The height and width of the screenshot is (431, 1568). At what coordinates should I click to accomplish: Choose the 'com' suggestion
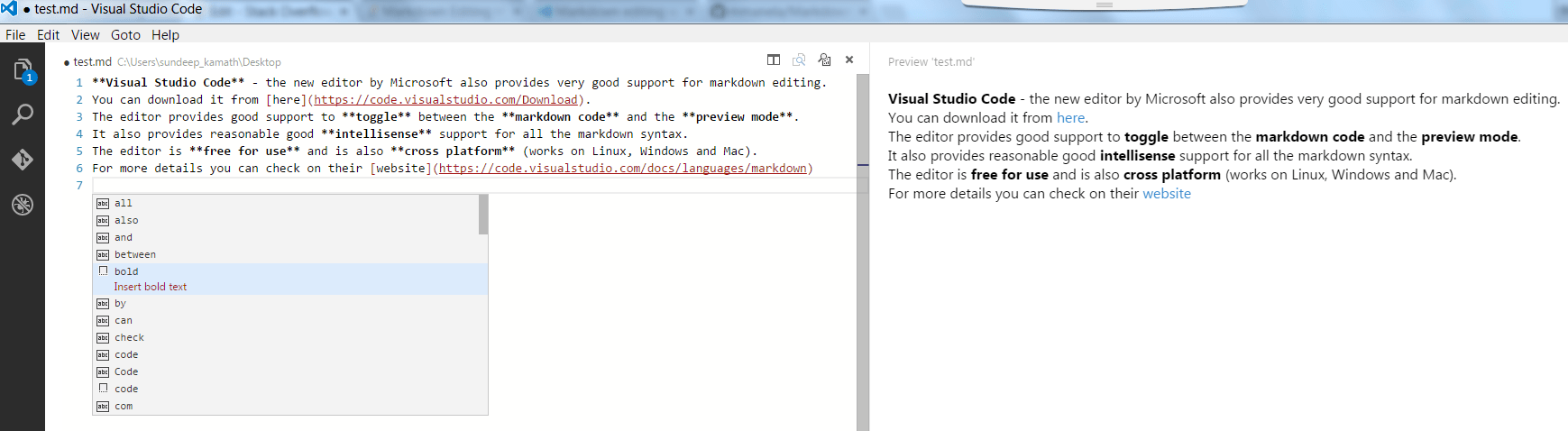(290, 406)
